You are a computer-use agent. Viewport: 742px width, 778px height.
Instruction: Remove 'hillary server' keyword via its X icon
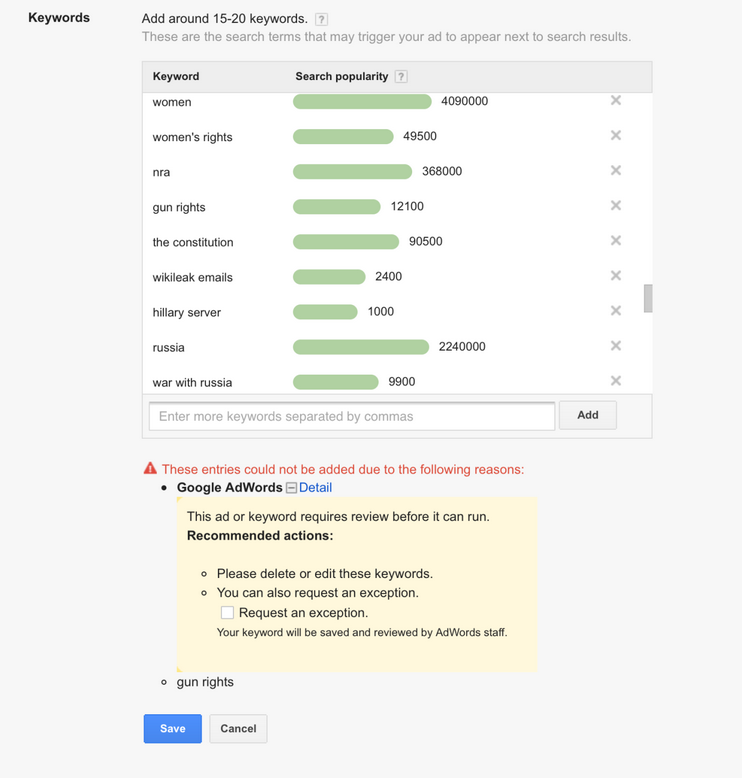point(616,310)
